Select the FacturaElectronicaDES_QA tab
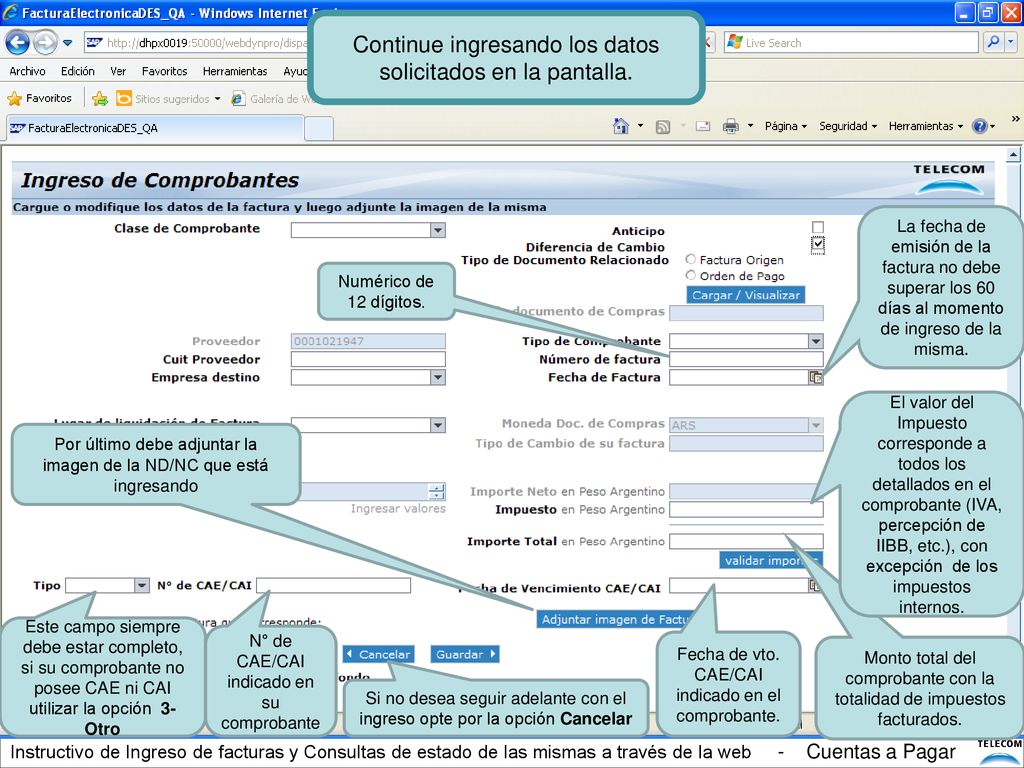1024x768 pixels. (155, 128)
